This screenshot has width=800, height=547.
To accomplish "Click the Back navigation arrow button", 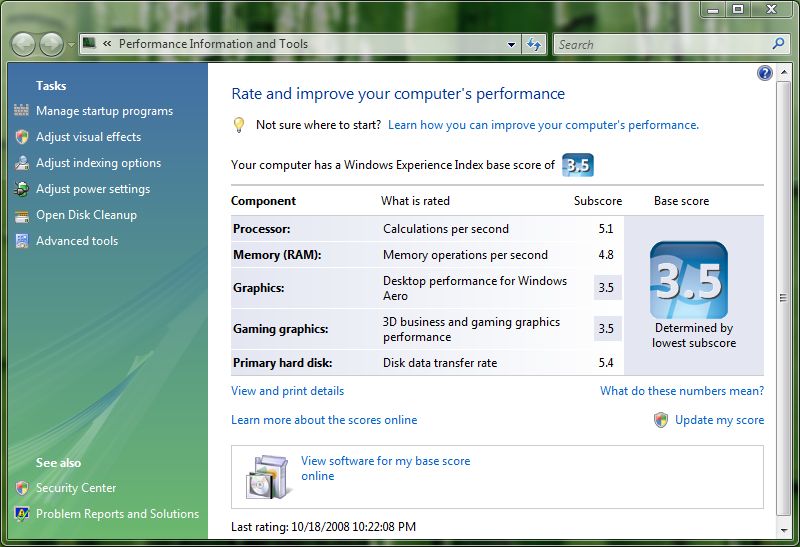I will coord(23,44).
